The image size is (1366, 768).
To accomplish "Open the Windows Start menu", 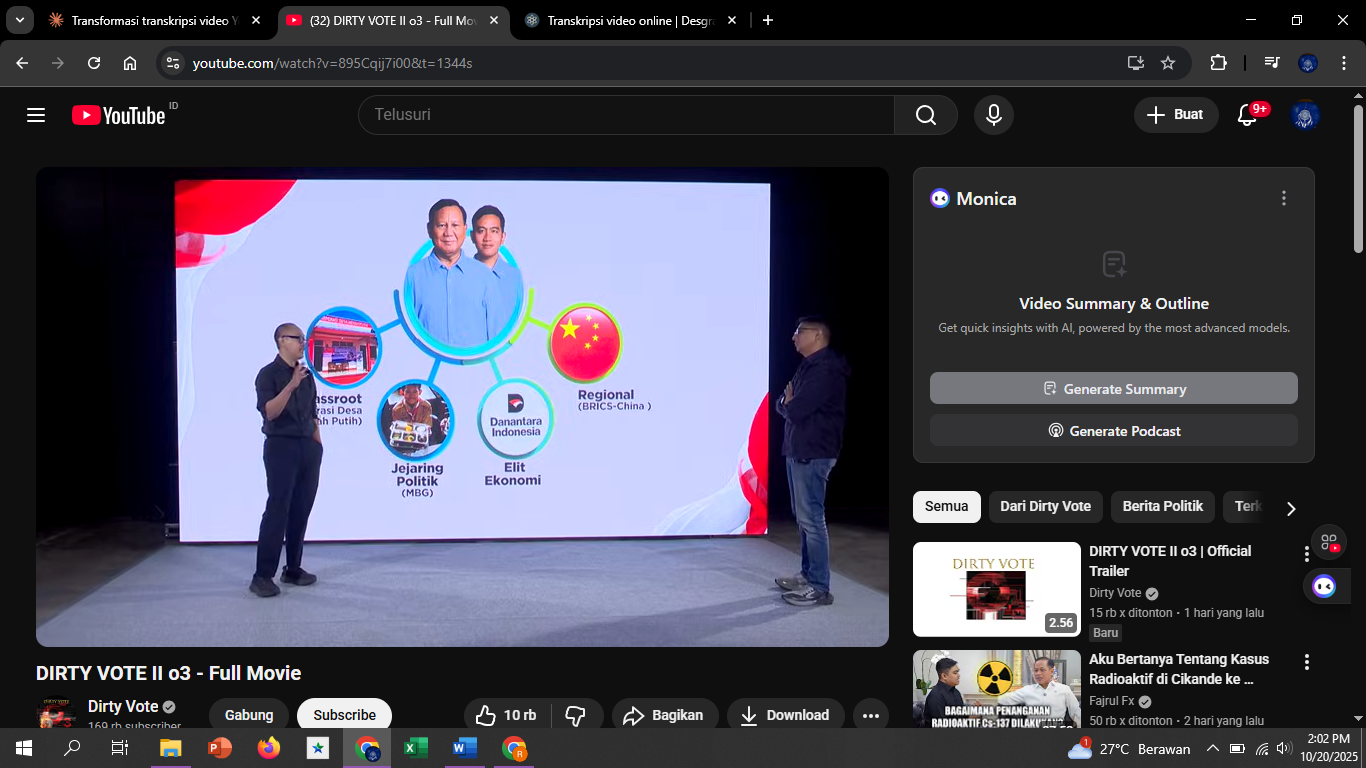I will (x=24, y=748).
